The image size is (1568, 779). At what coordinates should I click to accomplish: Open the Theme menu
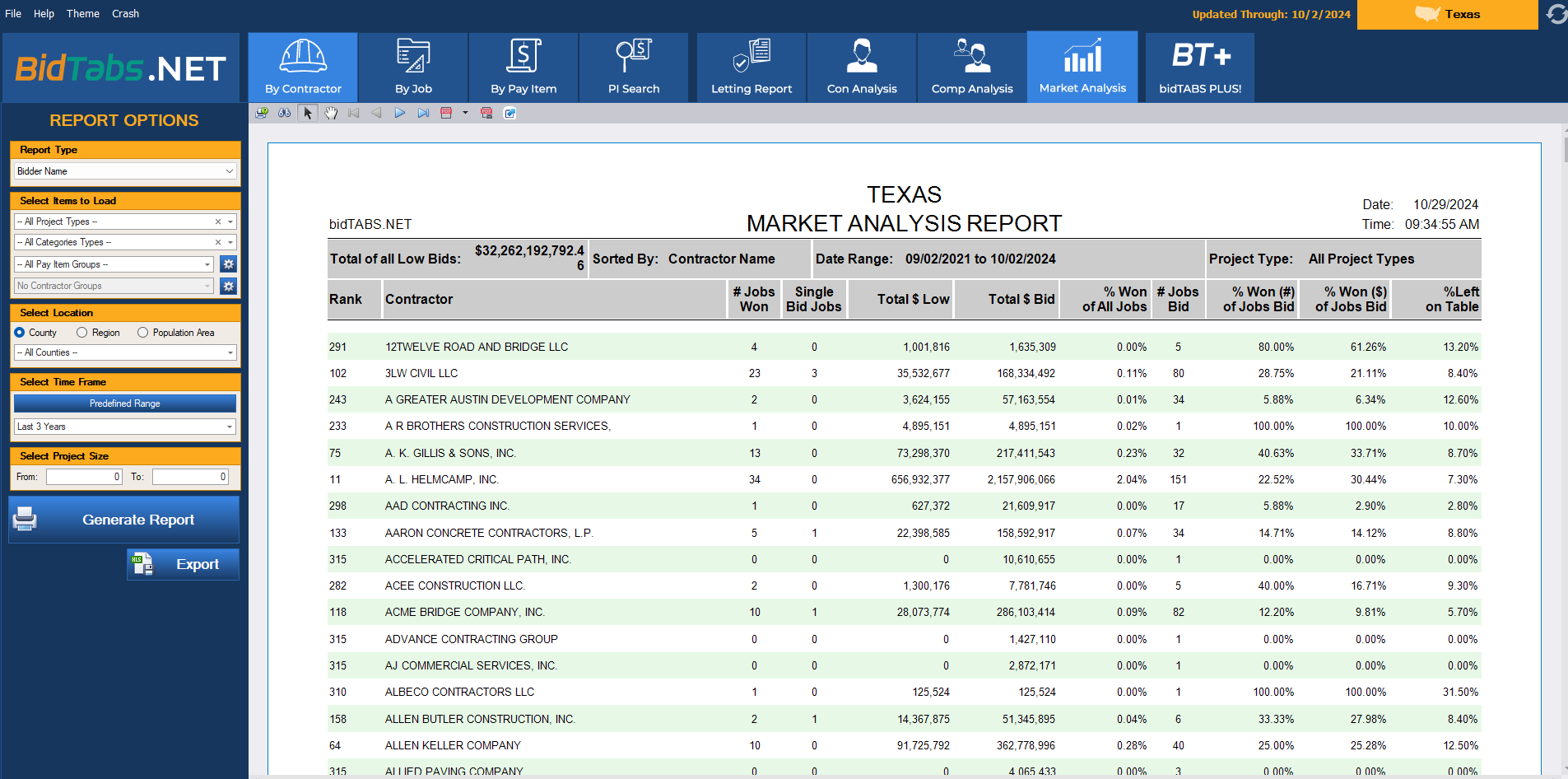pyautogui.click(x=82, y=14)
